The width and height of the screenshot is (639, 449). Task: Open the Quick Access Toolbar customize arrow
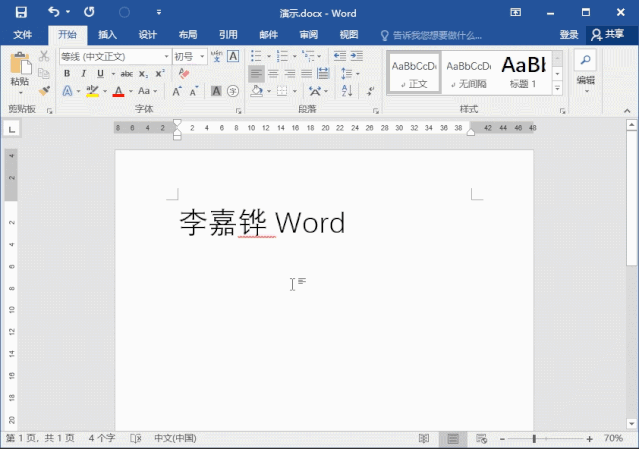pyautogui.click(x=159, y=12)
